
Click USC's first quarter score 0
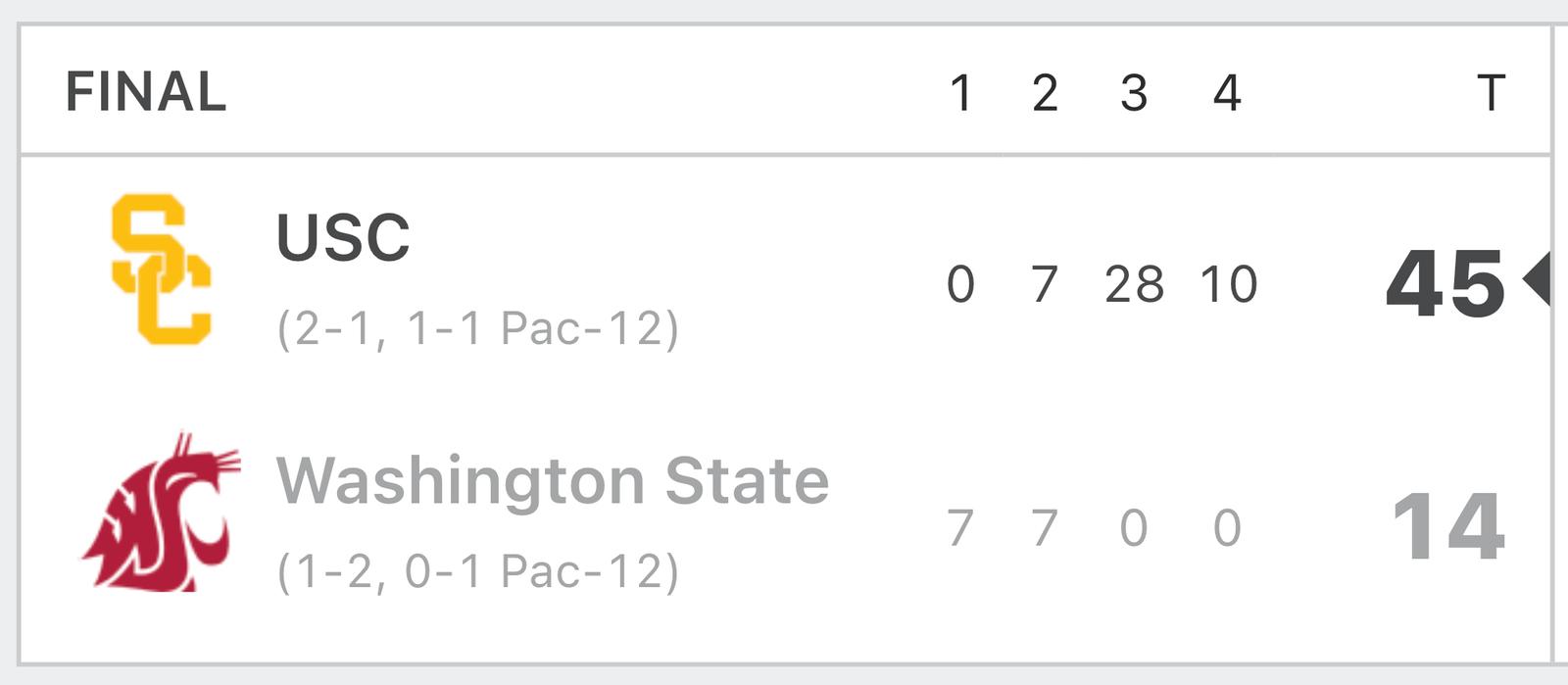point(960,285)
